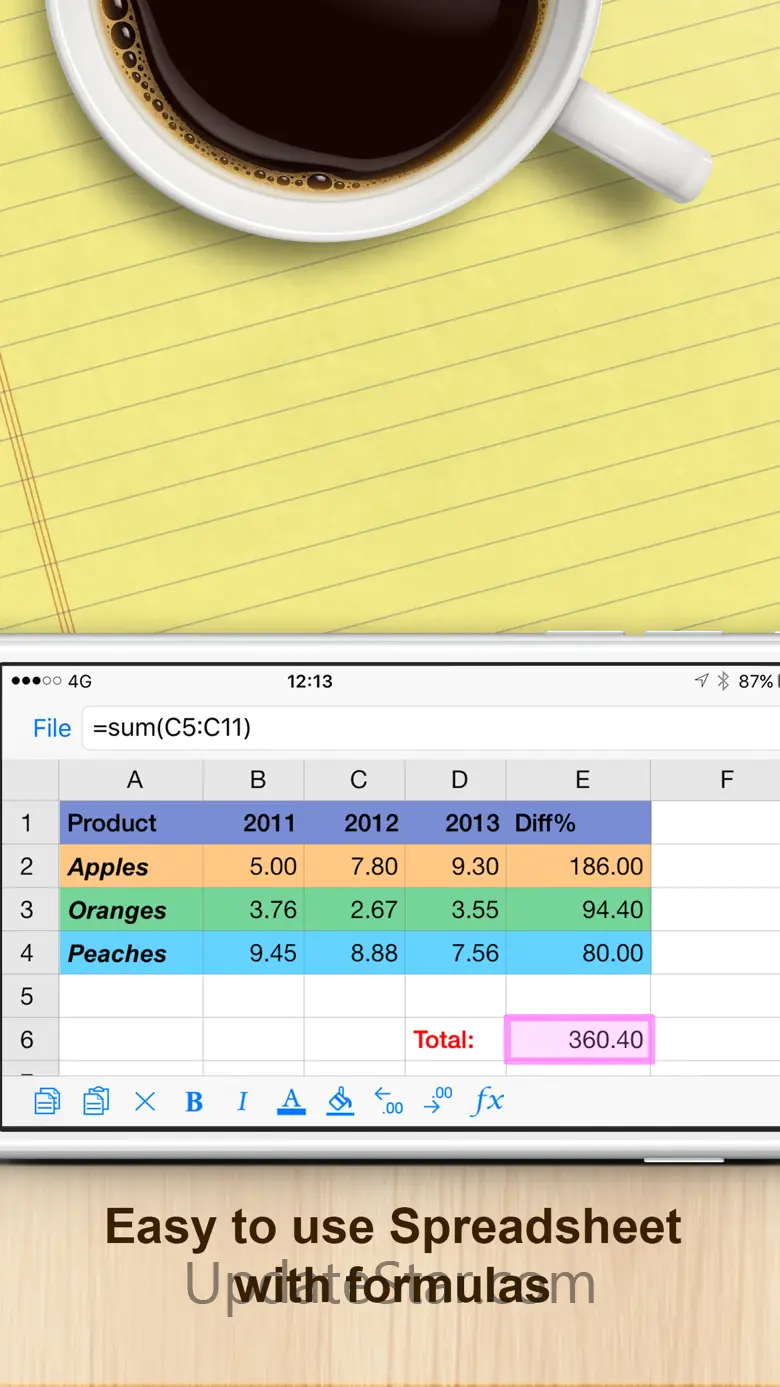Image resolution: width=780 pixels, height=1387 pixels.
Task: Select column E header
Action: (x=582, y=780)
